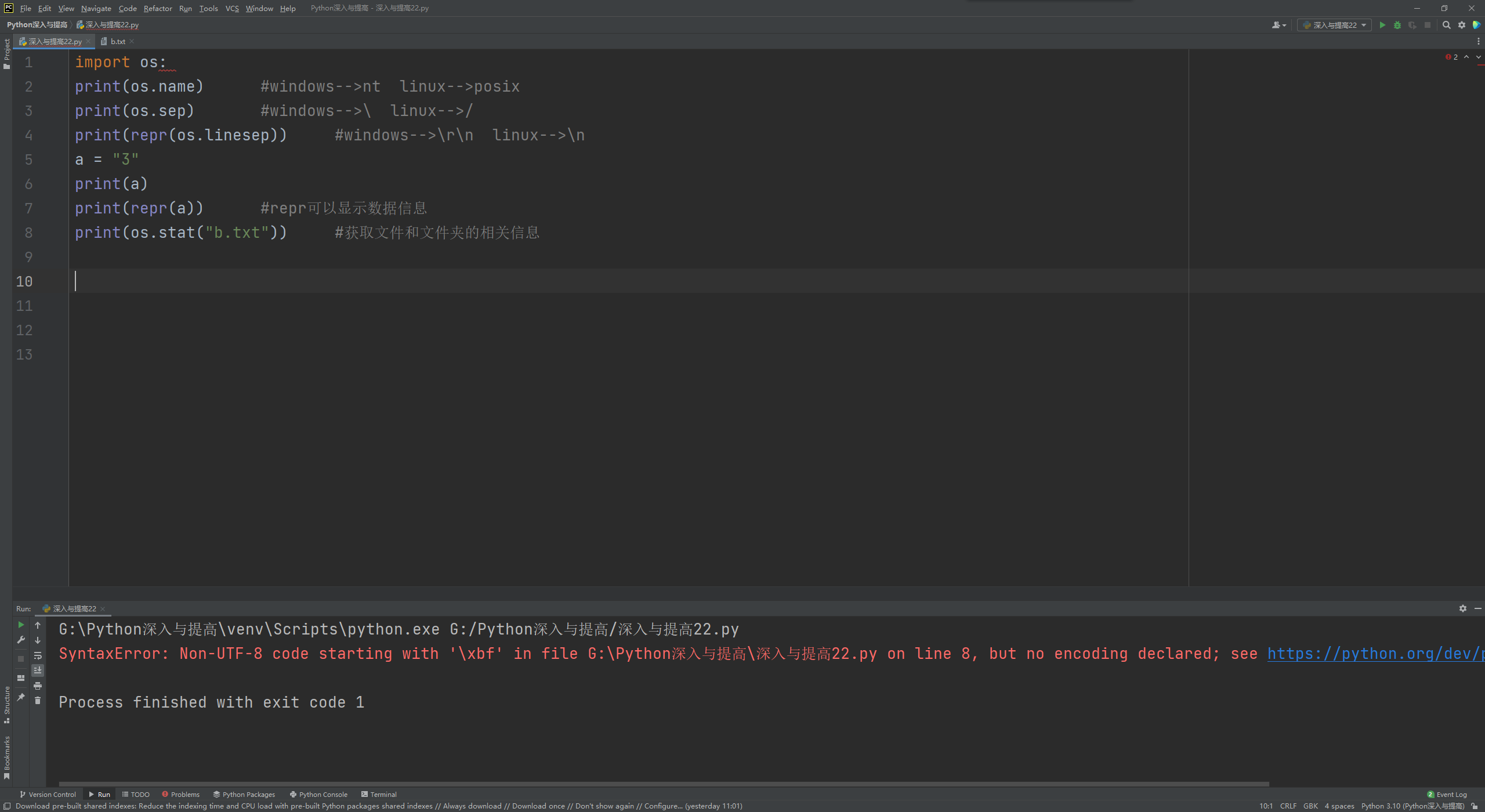Switch to the b.txt editor tab
This screenshot has width=1485, height=812.
(117, 41)
